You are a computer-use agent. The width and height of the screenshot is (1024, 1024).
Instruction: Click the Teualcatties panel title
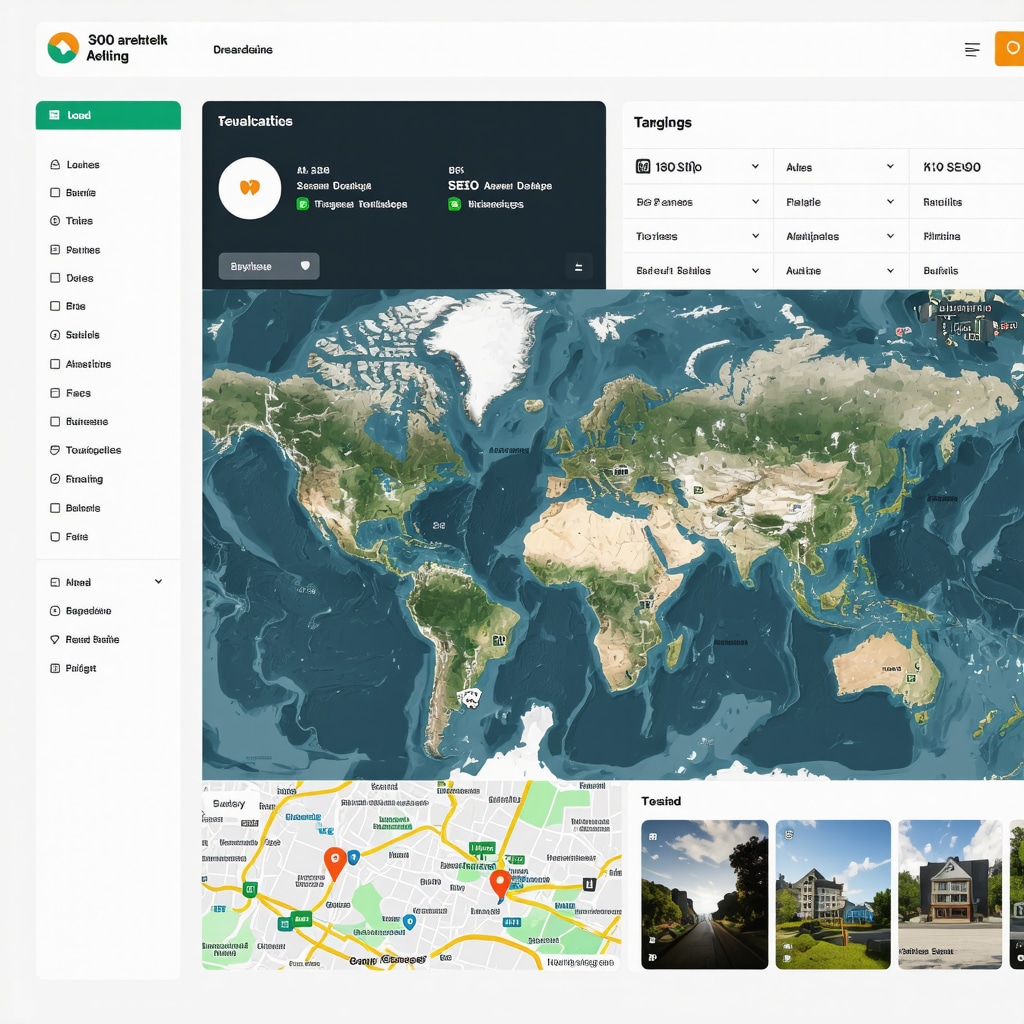point(255,121)
